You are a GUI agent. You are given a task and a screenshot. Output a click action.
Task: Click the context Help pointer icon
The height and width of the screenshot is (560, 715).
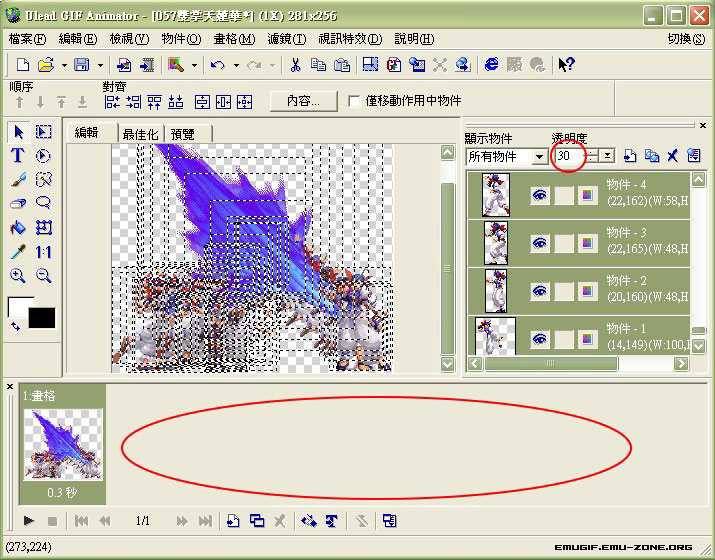pos(566,65)
